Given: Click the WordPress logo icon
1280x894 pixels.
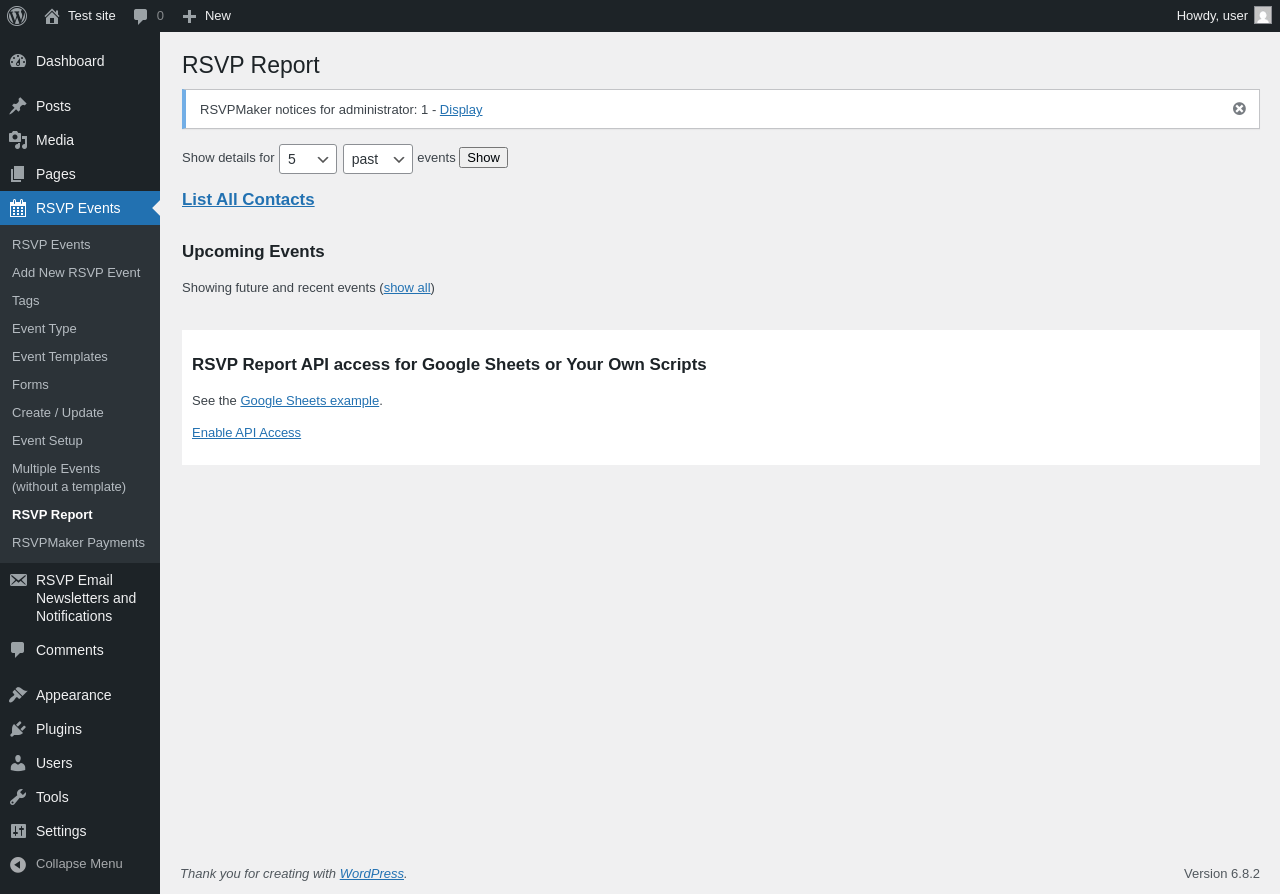Looking at the screenshot, I should tap(17, 16).
